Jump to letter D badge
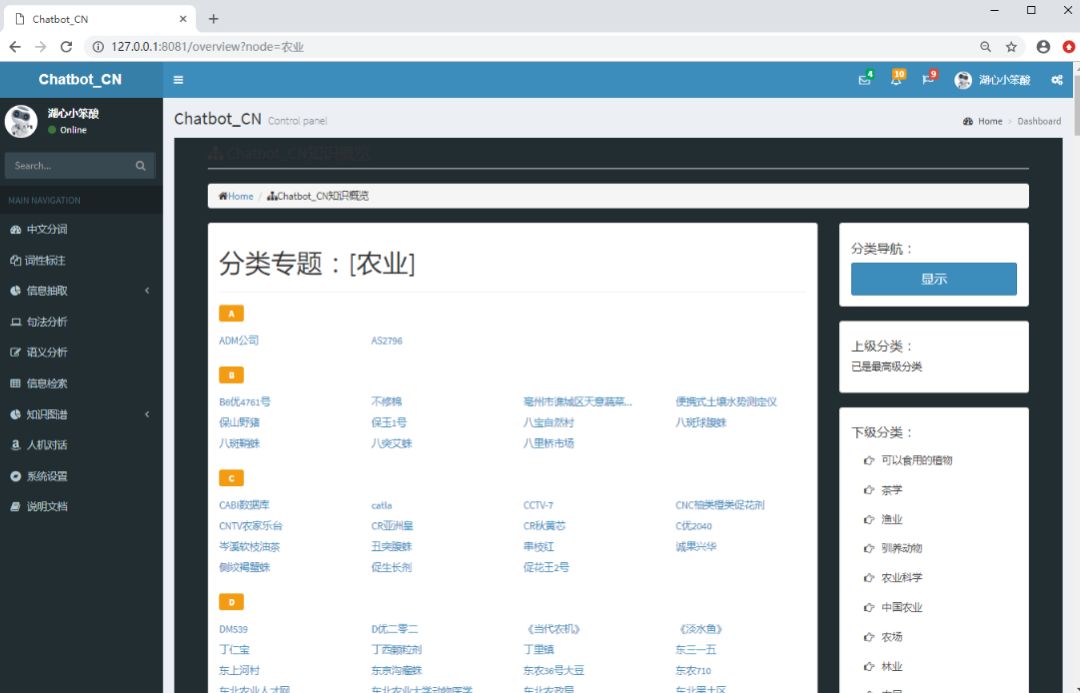This screenshot has width=1080, height=693. click(x=231, y=602)
